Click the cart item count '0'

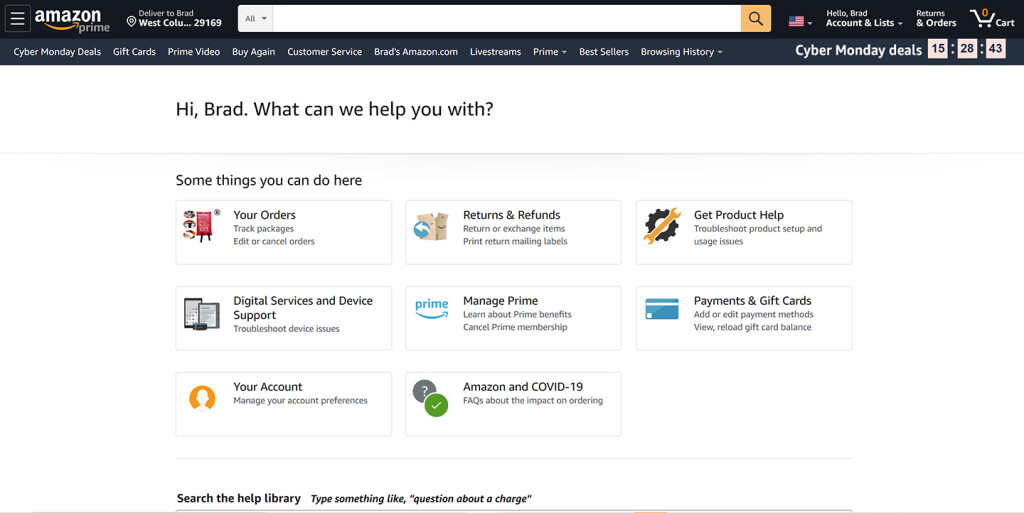click(x=985, y=12)
